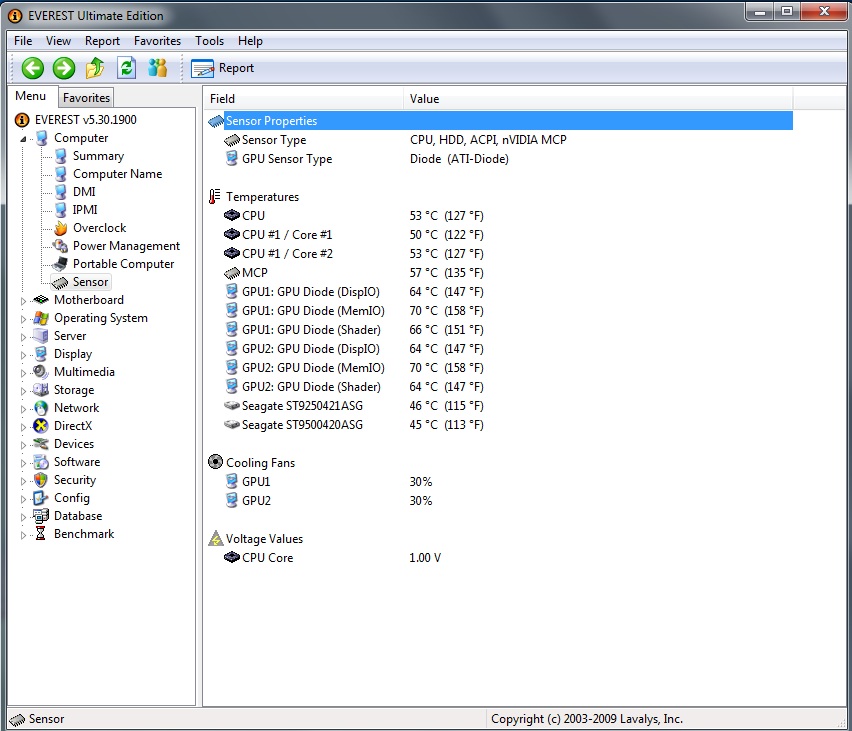The height and width of the screenshot is (731, 852).
Task: Click the Sensor chip icon in tree
Action: point(60,282)
